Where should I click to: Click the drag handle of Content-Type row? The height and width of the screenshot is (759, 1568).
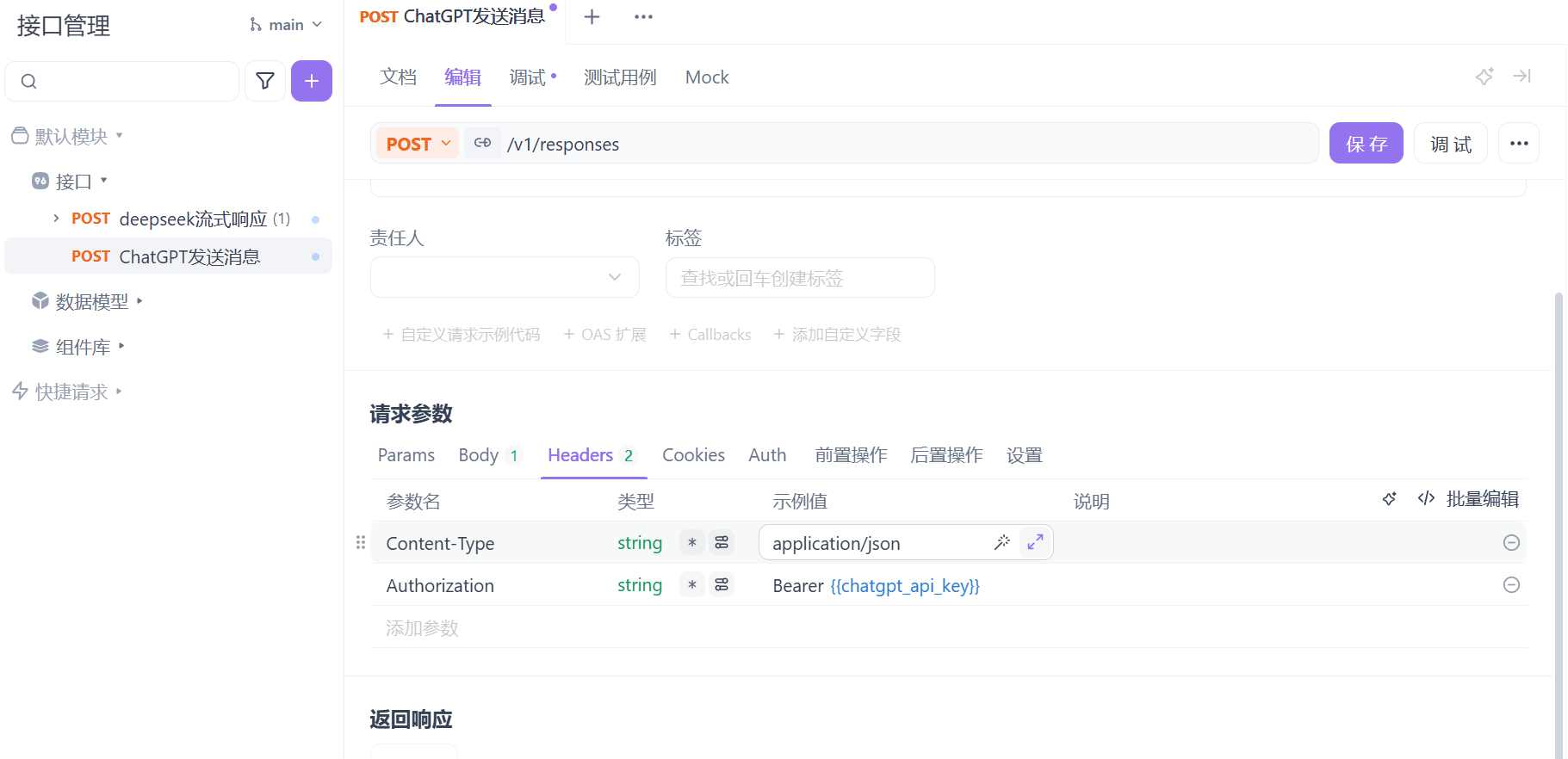tap(361, 542)
